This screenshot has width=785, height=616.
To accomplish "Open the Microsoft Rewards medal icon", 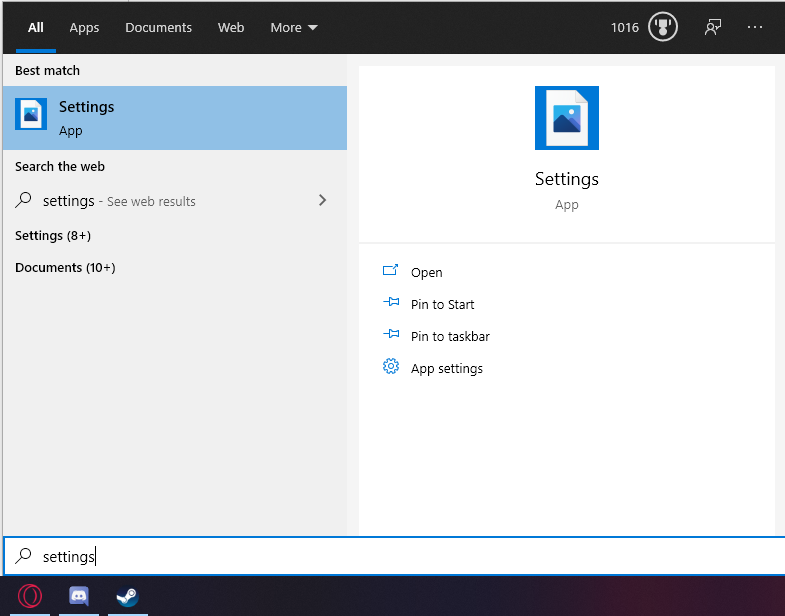I will pyautogui.click(x=662, y=27).
